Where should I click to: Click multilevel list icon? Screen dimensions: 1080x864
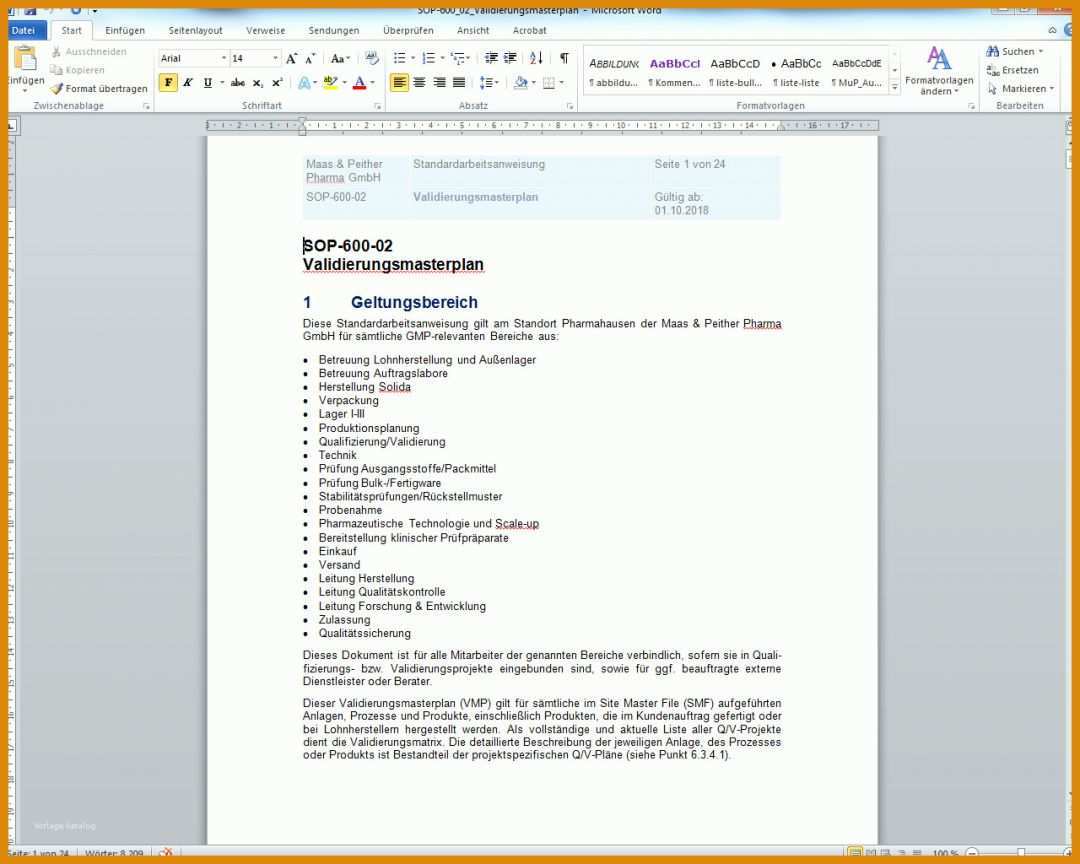[457, 58]
